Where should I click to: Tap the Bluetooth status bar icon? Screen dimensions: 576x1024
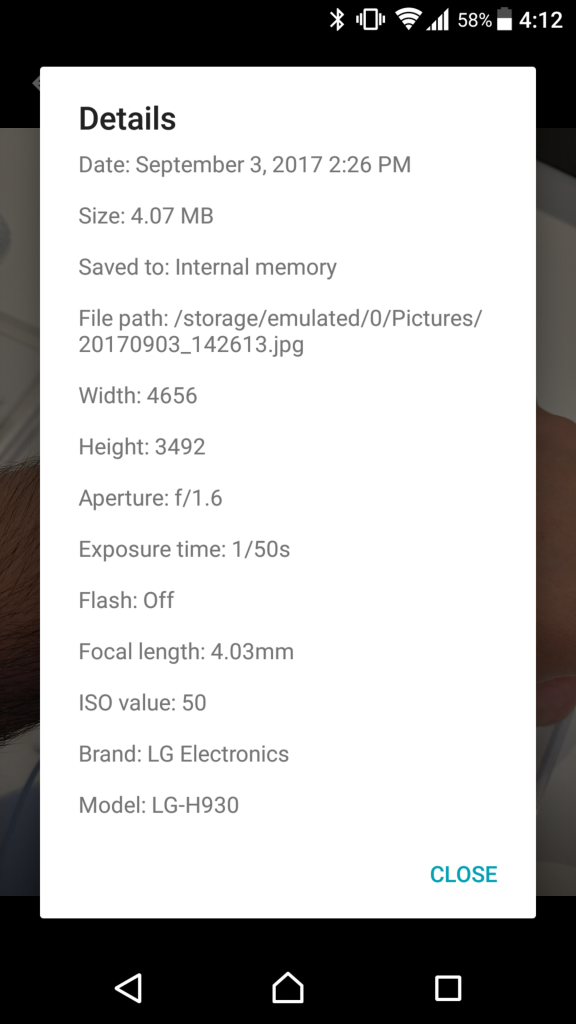pyautogui.click(x=336, y=20)
